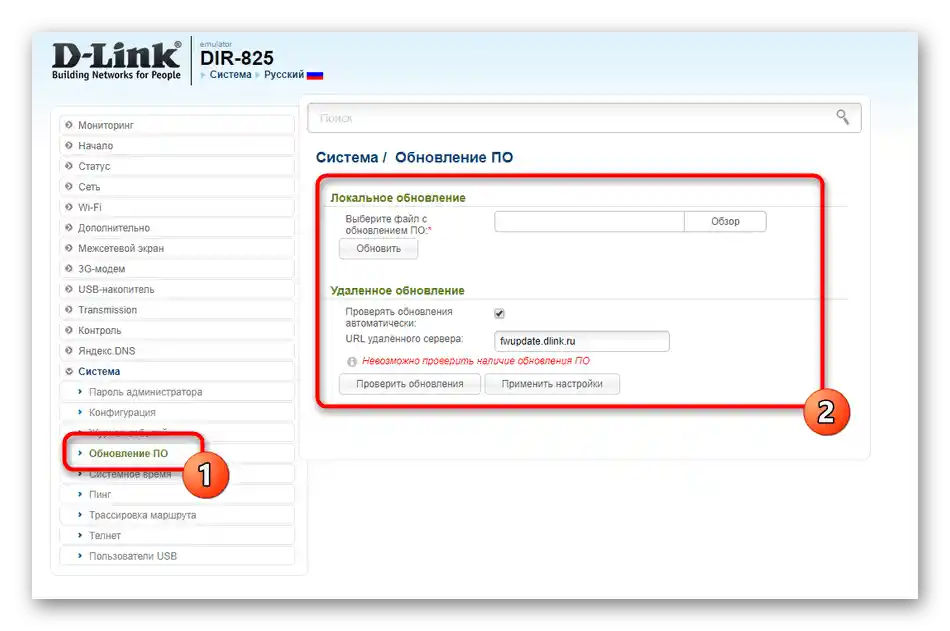Expand the Начало menu section

coord(177,145)
